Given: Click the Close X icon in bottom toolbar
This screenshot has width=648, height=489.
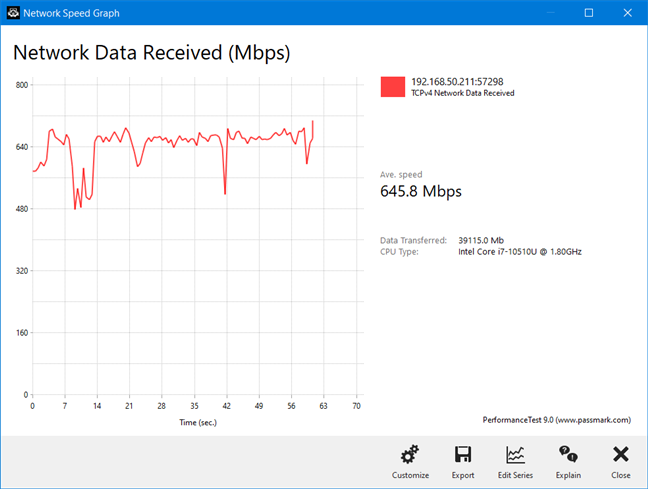Looking at the screenshot, I should pyautogui.click(x=621, y=454).
